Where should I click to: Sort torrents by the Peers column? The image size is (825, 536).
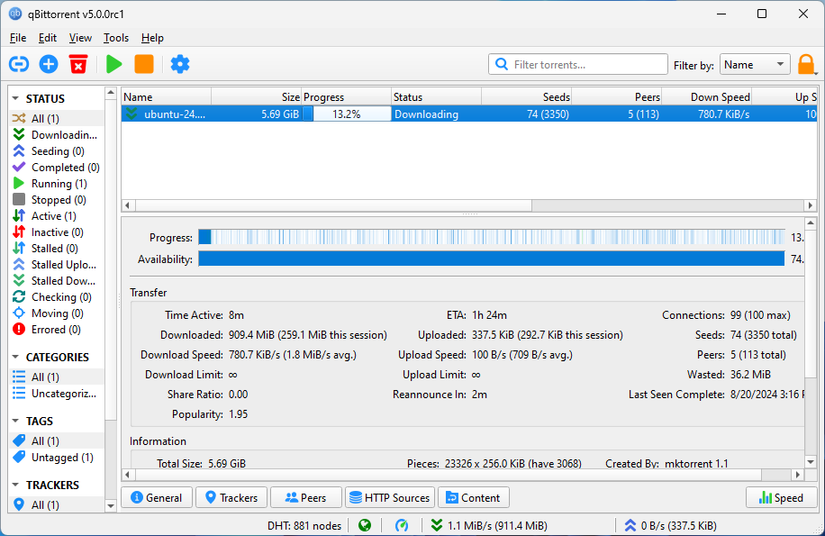coord(616,97)
